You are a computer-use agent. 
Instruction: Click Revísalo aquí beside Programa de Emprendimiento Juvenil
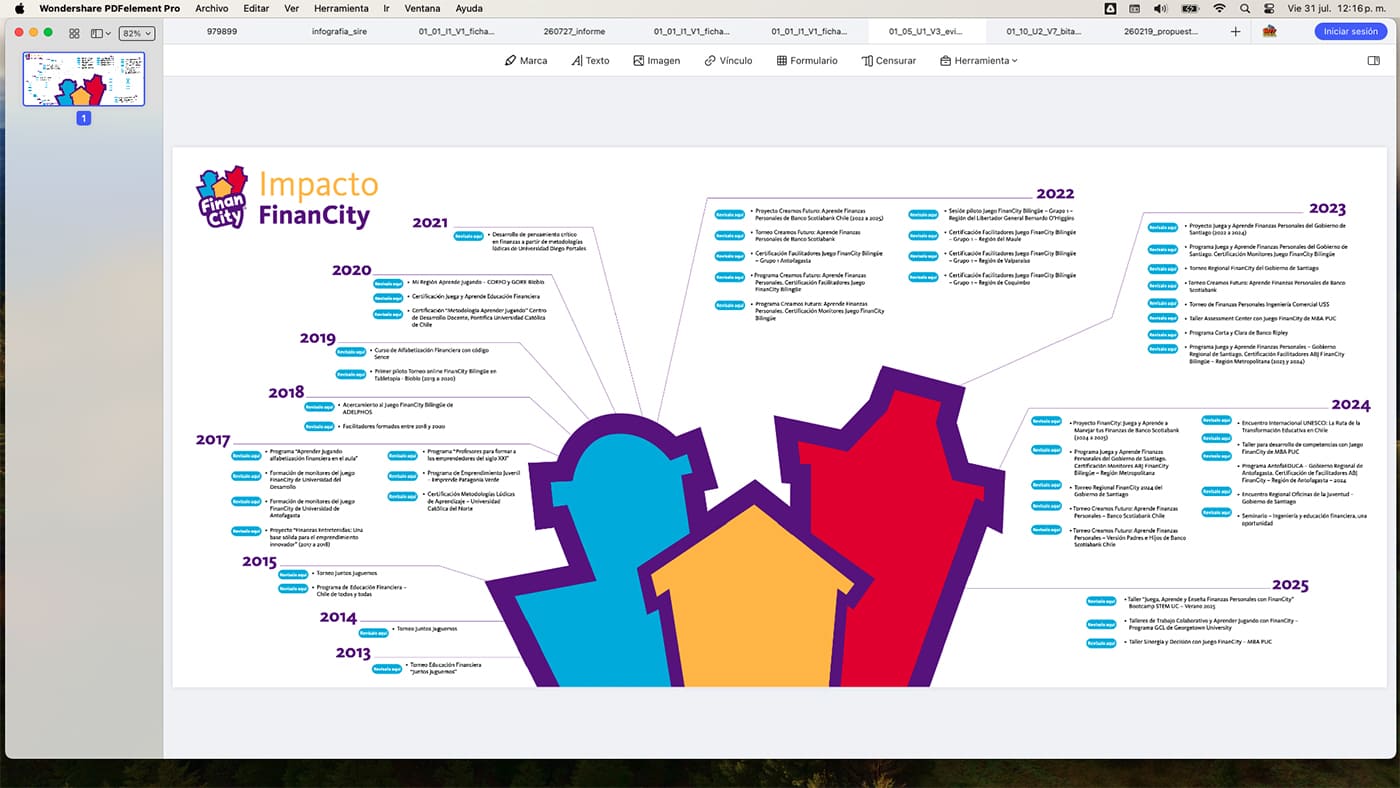tap(403, 476)
